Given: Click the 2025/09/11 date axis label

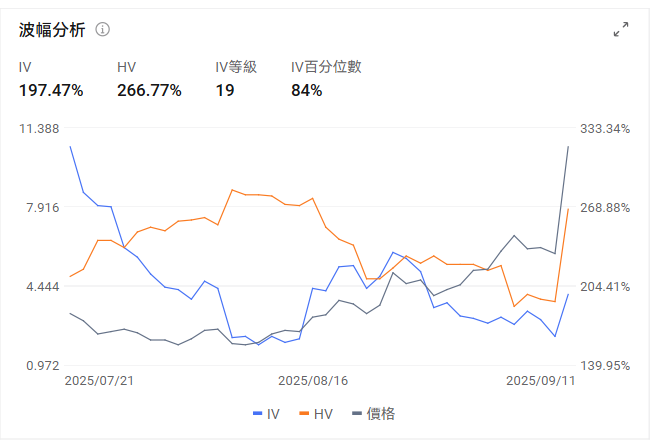Looking at the screenshot, I should coord(541,381).
